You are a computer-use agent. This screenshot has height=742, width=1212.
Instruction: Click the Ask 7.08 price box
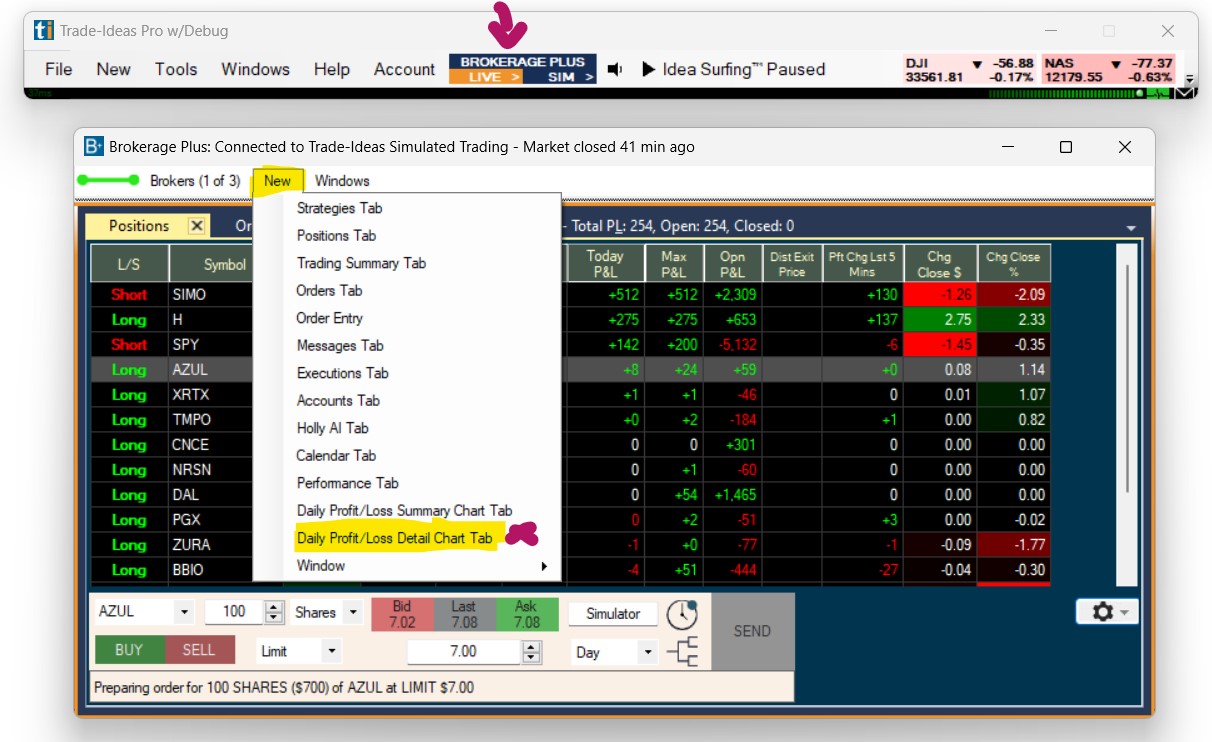click(x=526, y=614)
